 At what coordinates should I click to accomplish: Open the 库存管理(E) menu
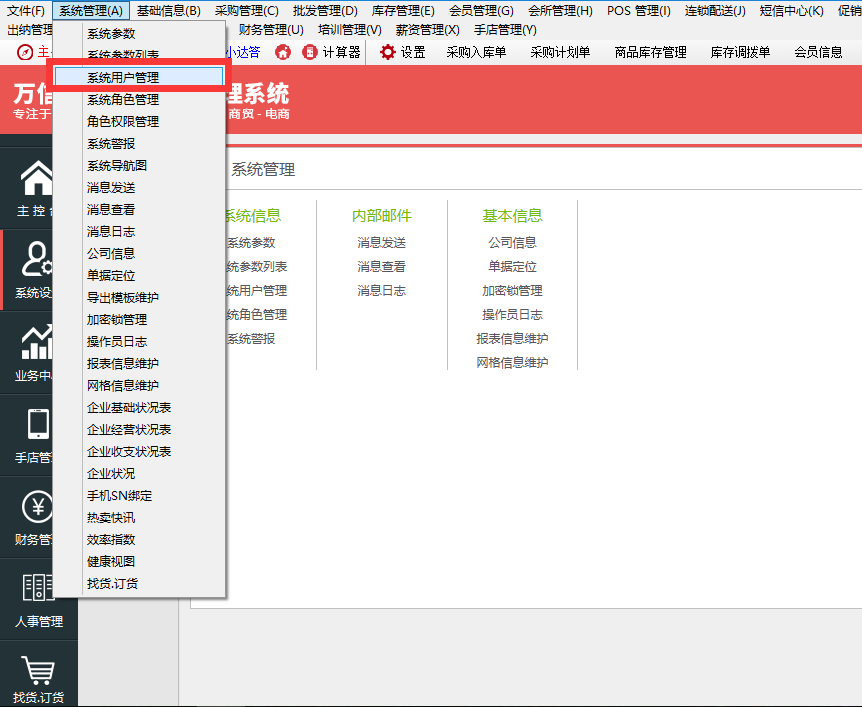point(404,11)
